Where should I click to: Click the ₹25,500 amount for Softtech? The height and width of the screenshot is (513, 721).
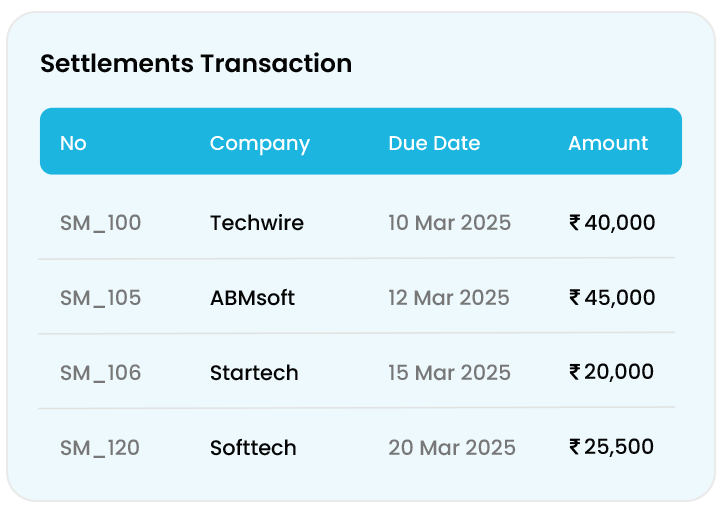coord(612,446)
